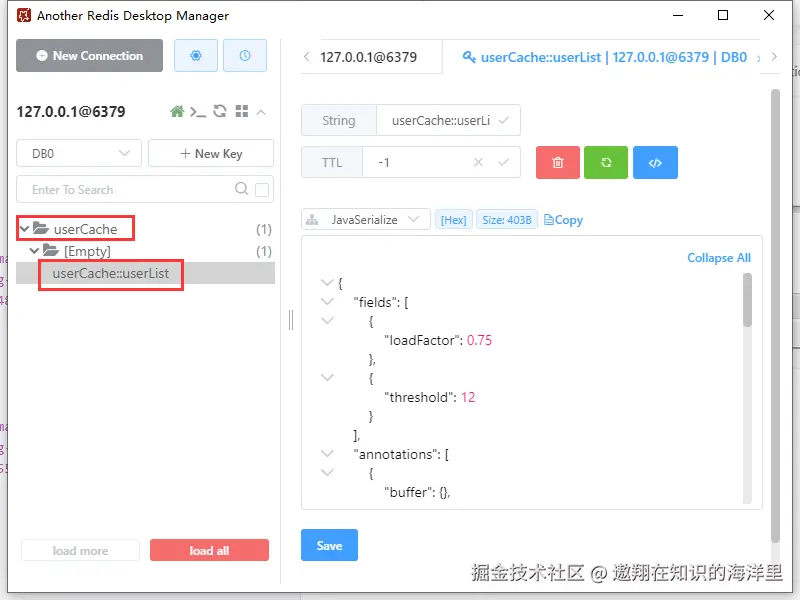
Task: Confirm key rename with the check icon
Action: (x=504, y=120)
